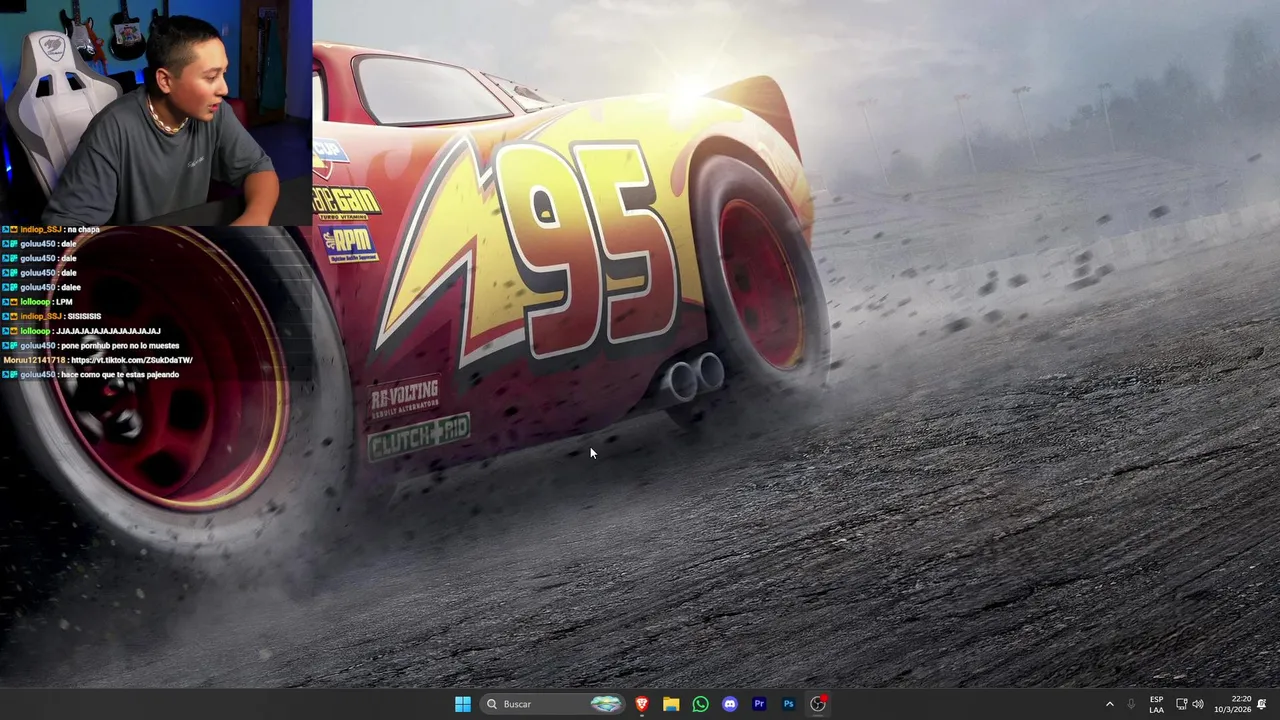Click the 'dalee' chat message

point(70,288)
